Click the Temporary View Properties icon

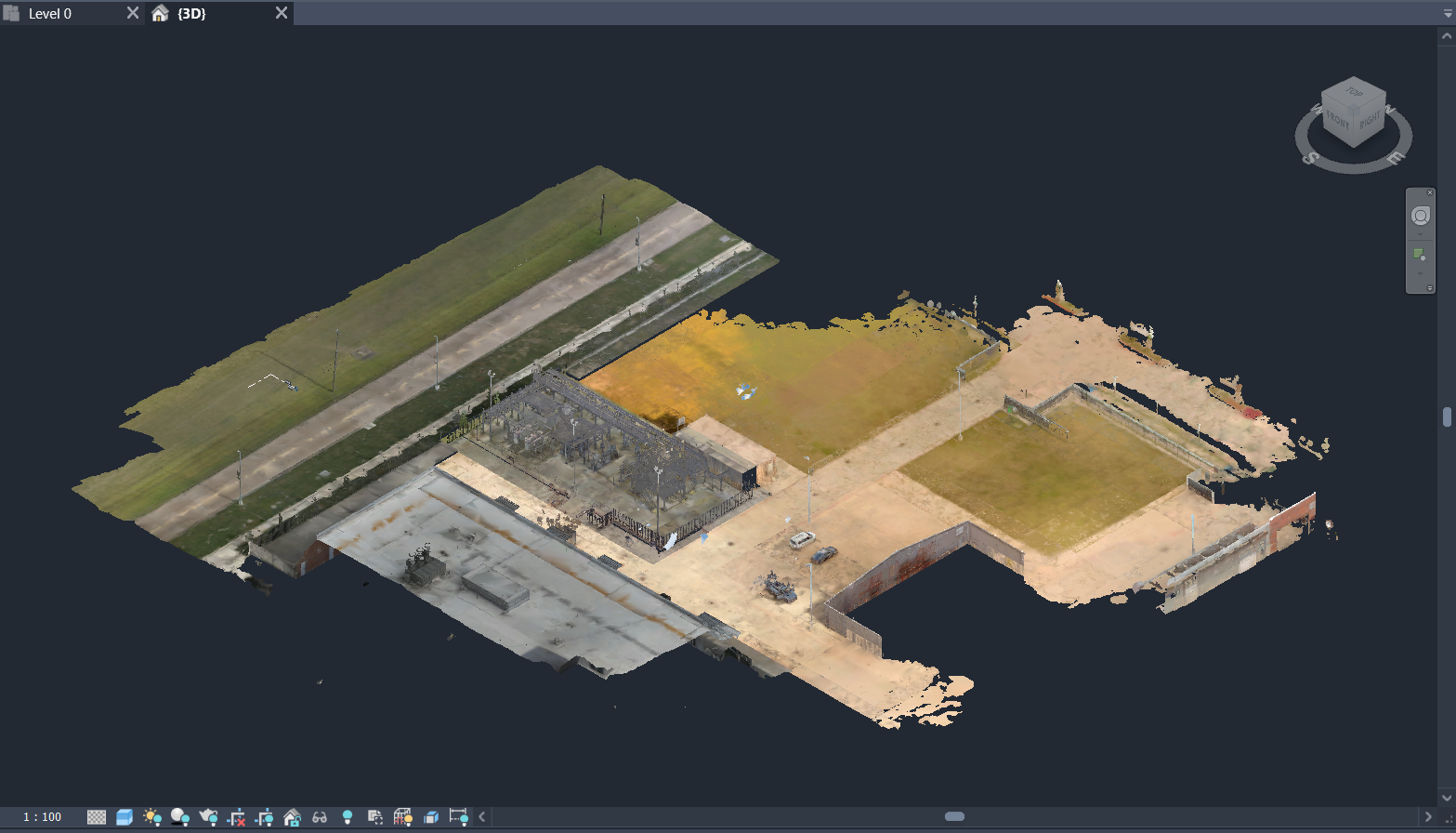[375, 817]
